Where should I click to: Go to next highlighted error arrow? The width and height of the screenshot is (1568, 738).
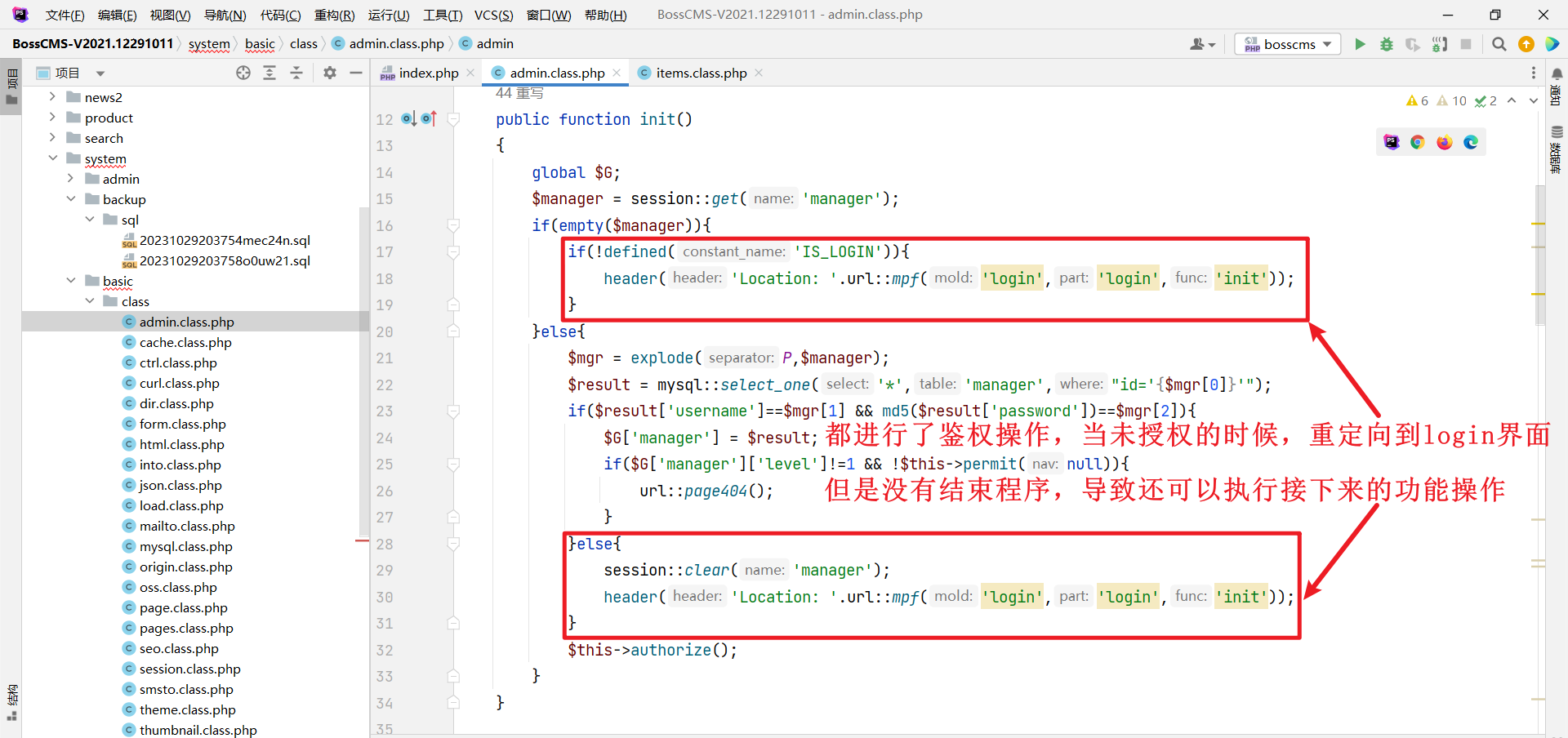point(1533,100)
